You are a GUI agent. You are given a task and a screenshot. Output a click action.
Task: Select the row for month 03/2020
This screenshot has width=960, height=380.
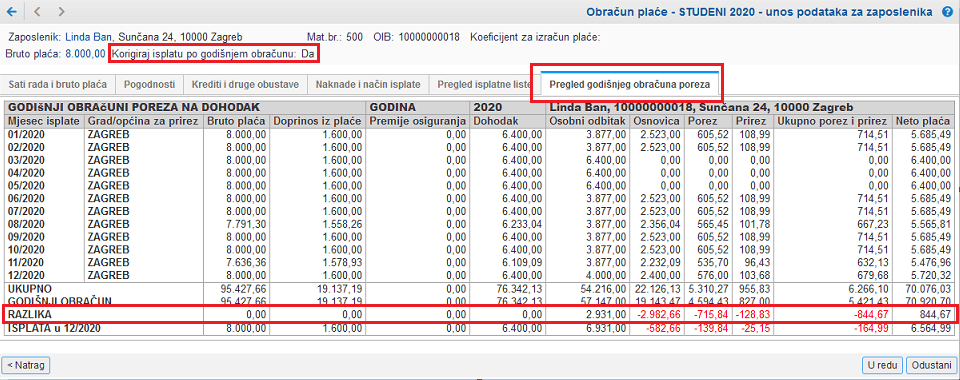click(479, 159)
